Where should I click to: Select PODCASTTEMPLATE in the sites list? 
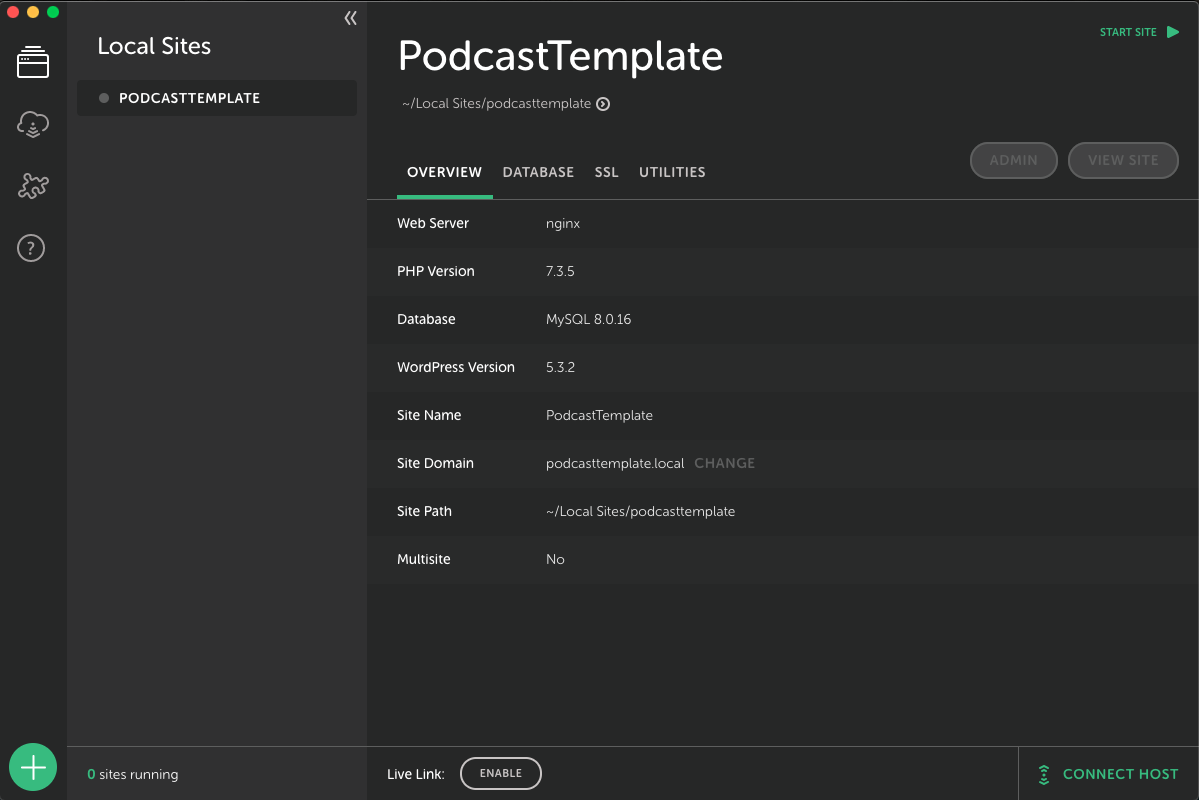coord(216,98)
